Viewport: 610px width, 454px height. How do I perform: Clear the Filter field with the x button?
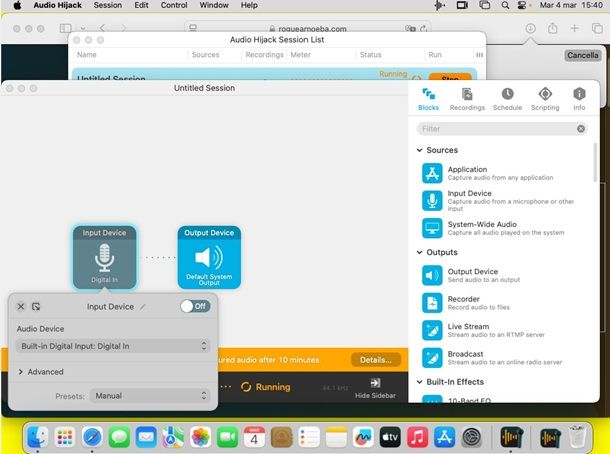(581, 129)
